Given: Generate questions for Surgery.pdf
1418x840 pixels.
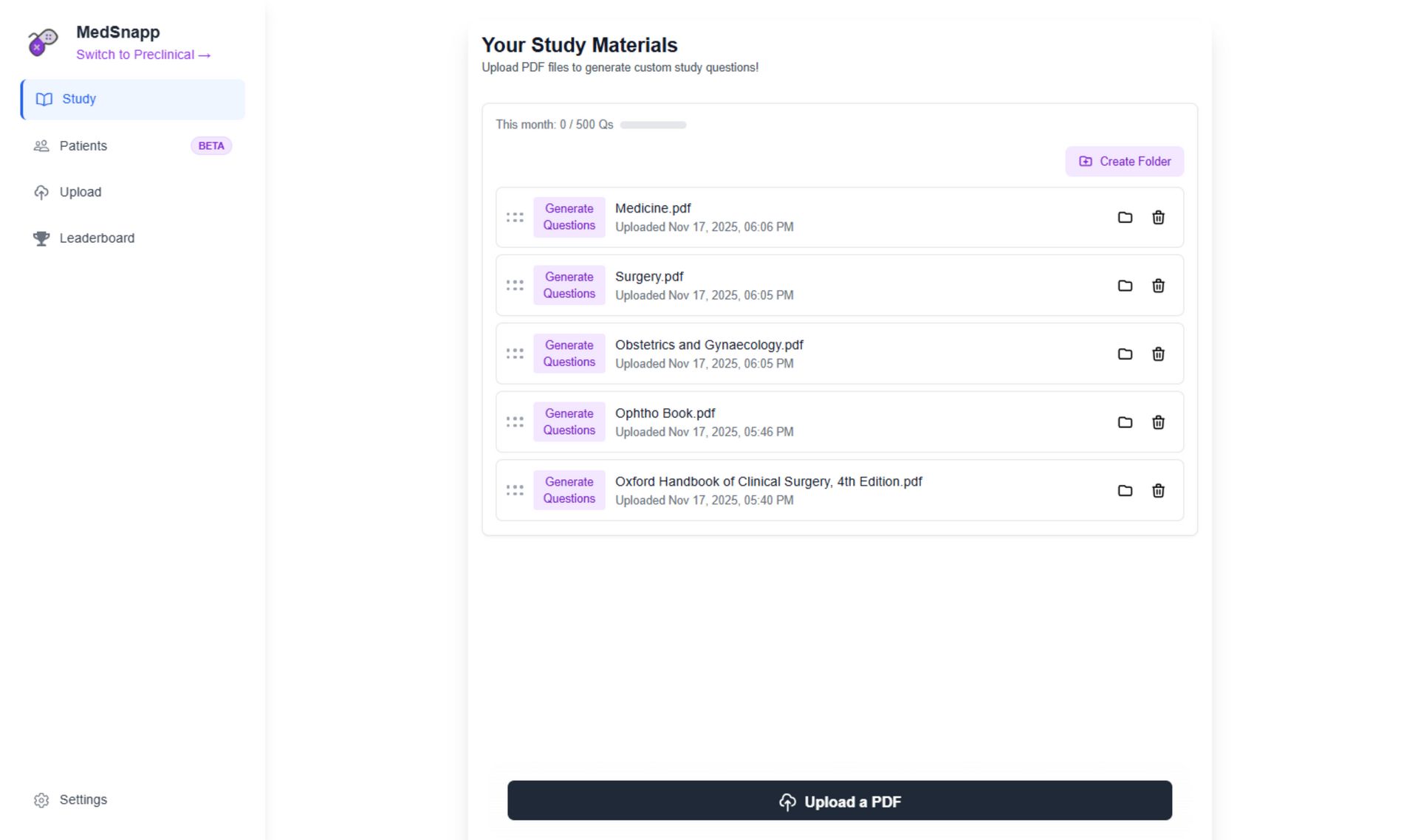Looking at the screenshot, I should point(569,286).
